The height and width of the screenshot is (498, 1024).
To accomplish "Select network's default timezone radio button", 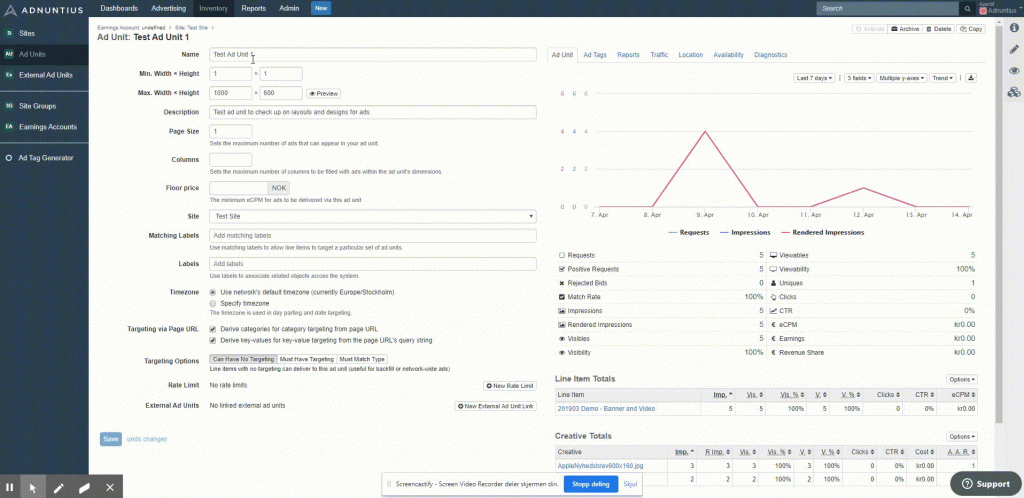I will pos(212,292).
